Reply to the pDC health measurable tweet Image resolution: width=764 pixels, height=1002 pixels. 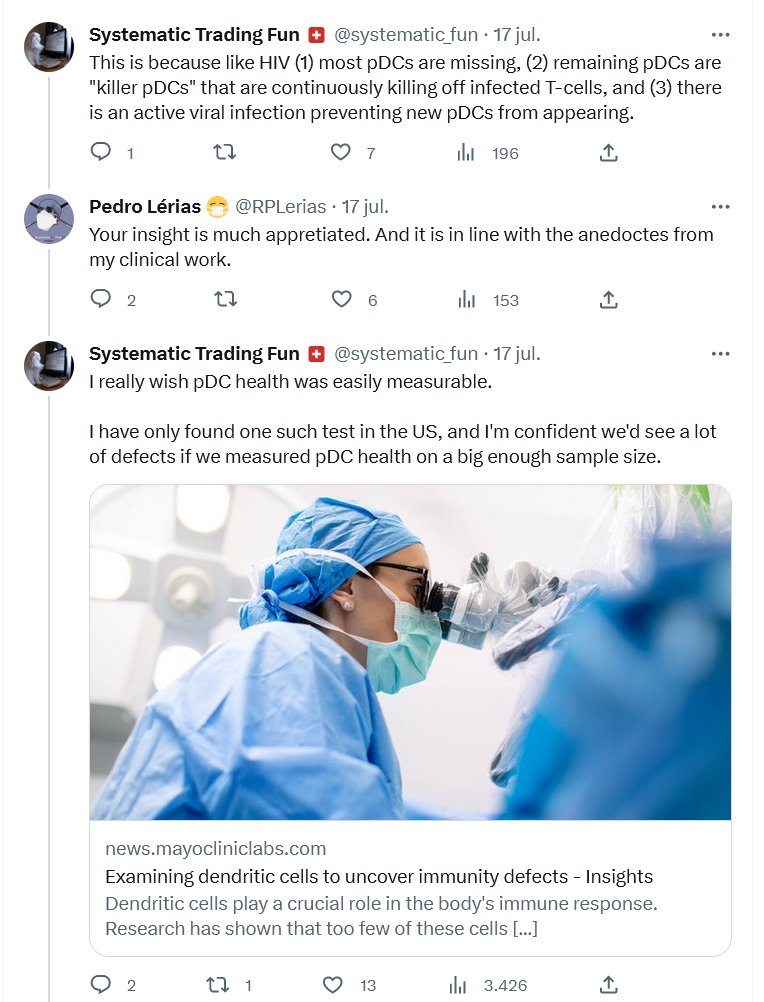(101, 985)
